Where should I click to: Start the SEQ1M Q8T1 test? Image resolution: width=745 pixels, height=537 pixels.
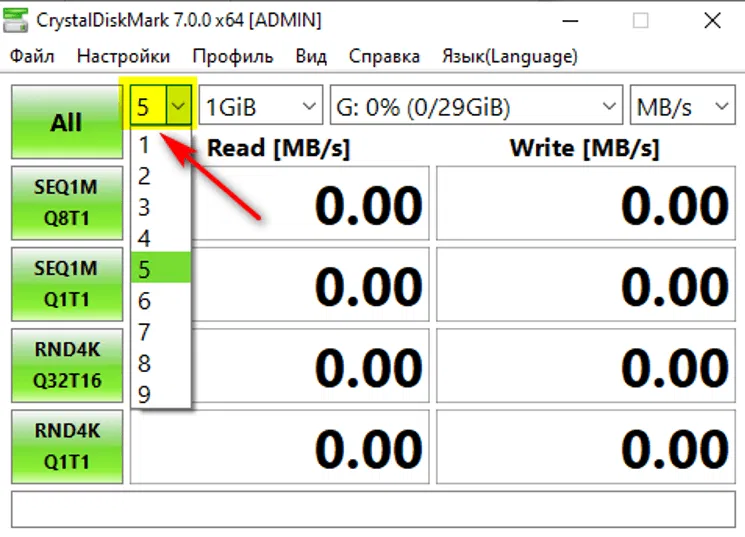(67, 203)
